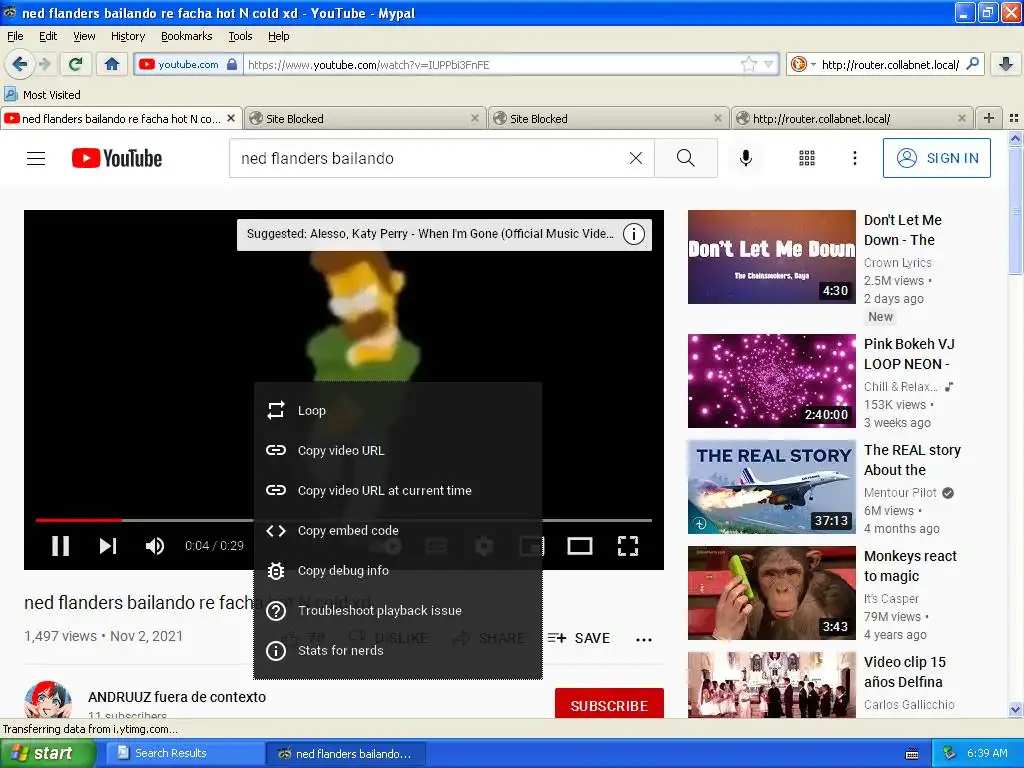Open the History menu
This screenshot has height=768, width=1024.
(x=127, y=36)
